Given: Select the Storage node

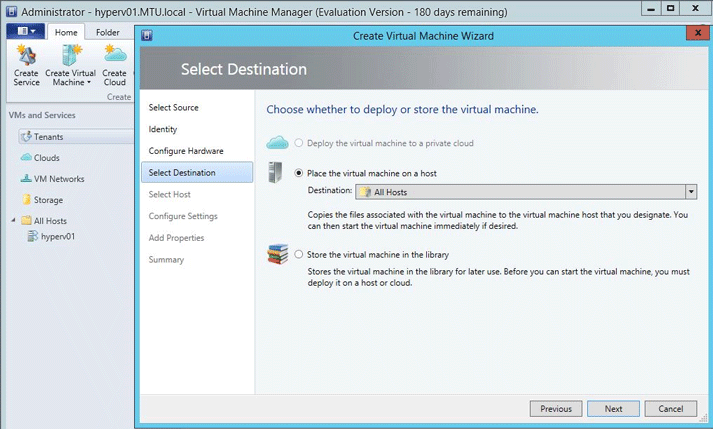Looking at the screenshot, I should tap(48, 200).
